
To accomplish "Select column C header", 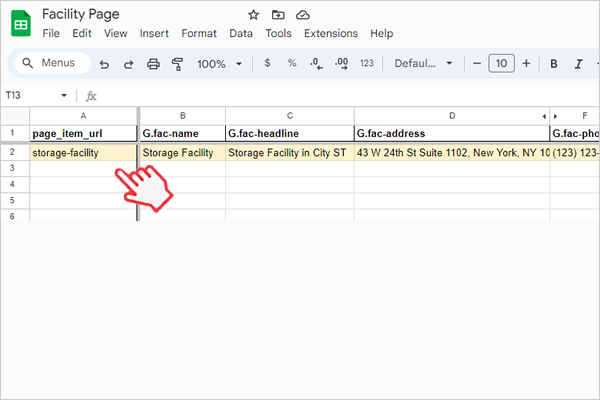I will 290,116.
